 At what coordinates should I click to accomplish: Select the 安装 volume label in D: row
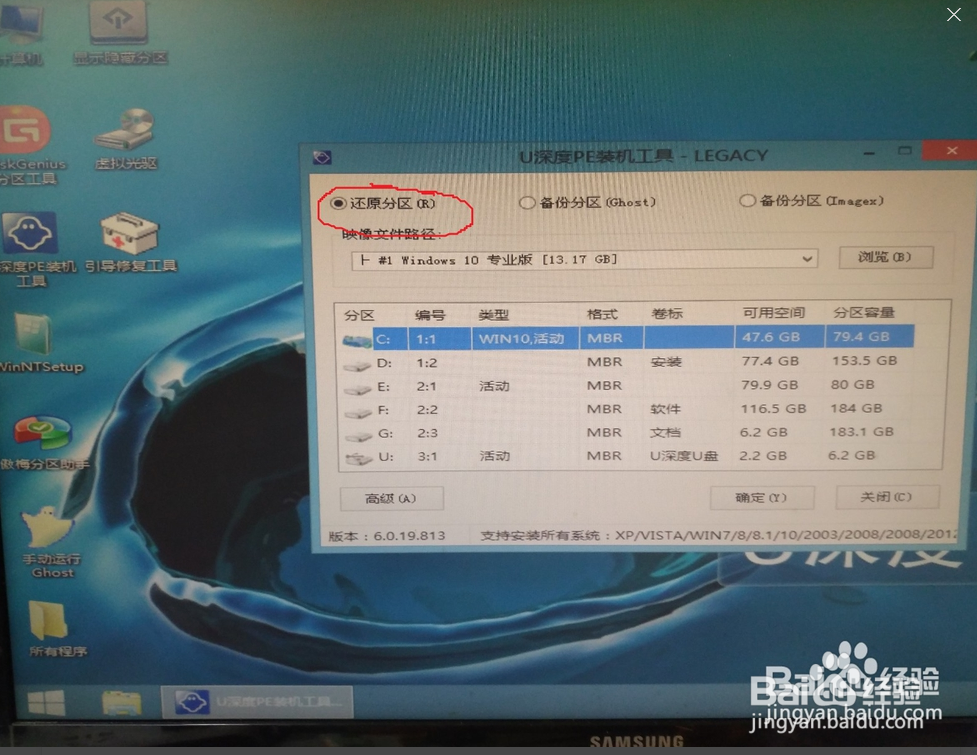pyautogui.click(x=666, y=361)
